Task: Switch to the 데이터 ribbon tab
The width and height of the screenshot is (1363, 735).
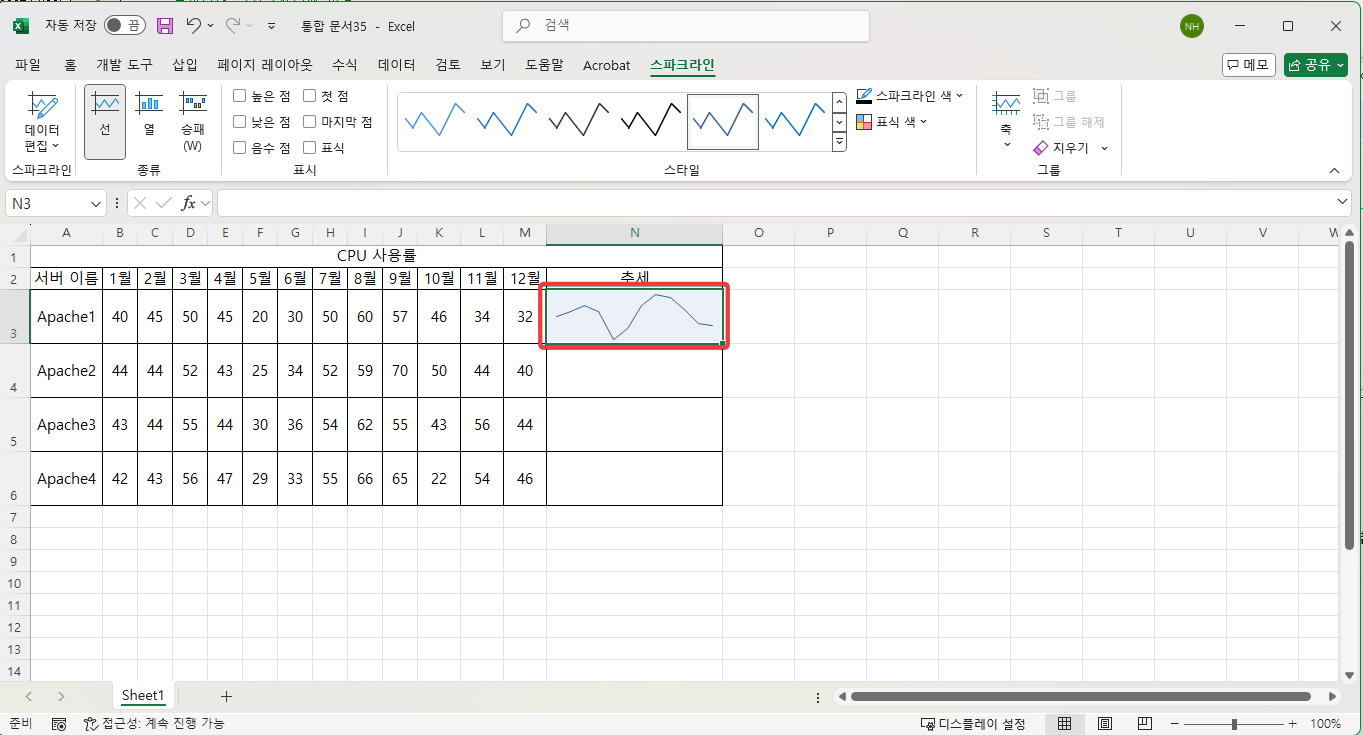Action: (396, 65)
